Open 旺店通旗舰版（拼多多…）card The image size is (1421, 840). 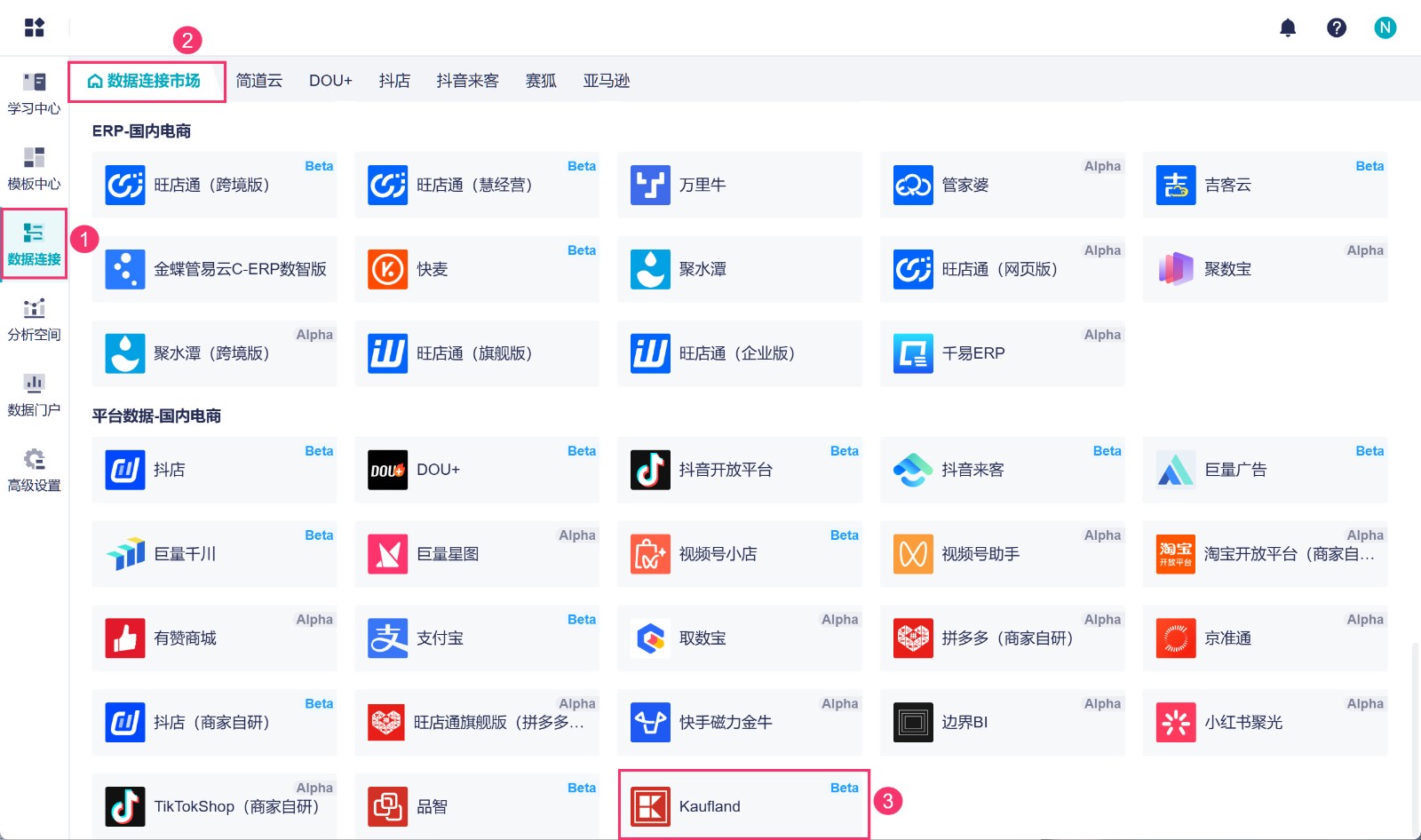click(477, 723)
